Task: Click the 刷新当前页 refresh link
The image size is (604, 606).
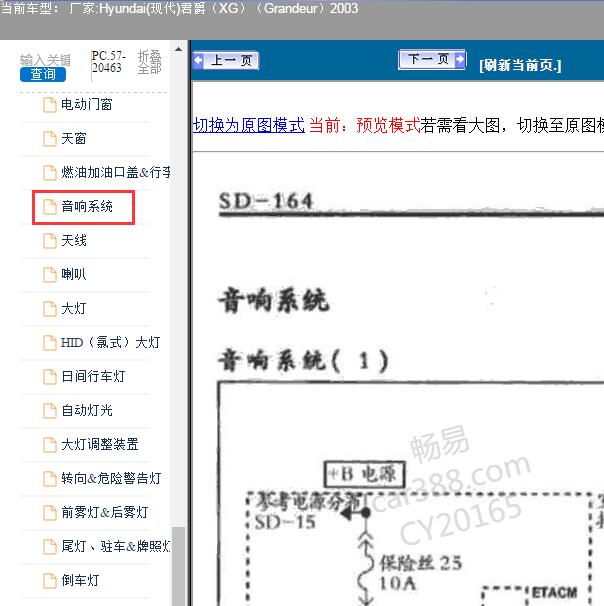Action: tap(520, 65)
